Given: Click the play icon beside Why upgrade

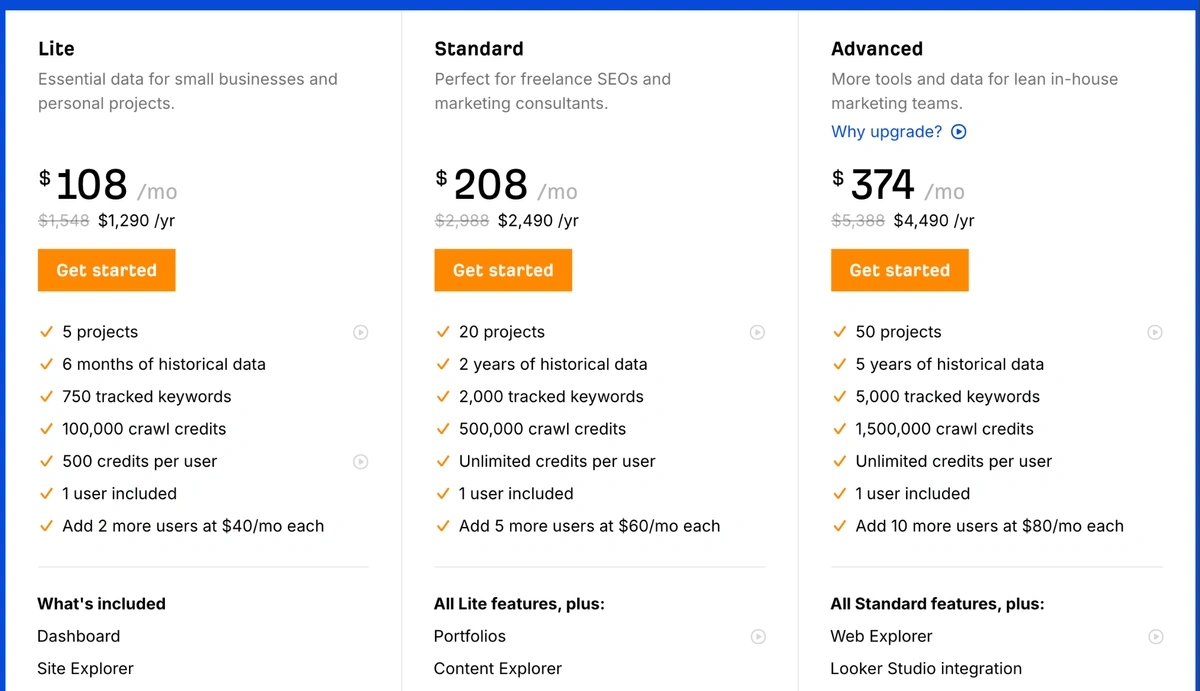Looking at the screenshot, I should pos(959,132).
